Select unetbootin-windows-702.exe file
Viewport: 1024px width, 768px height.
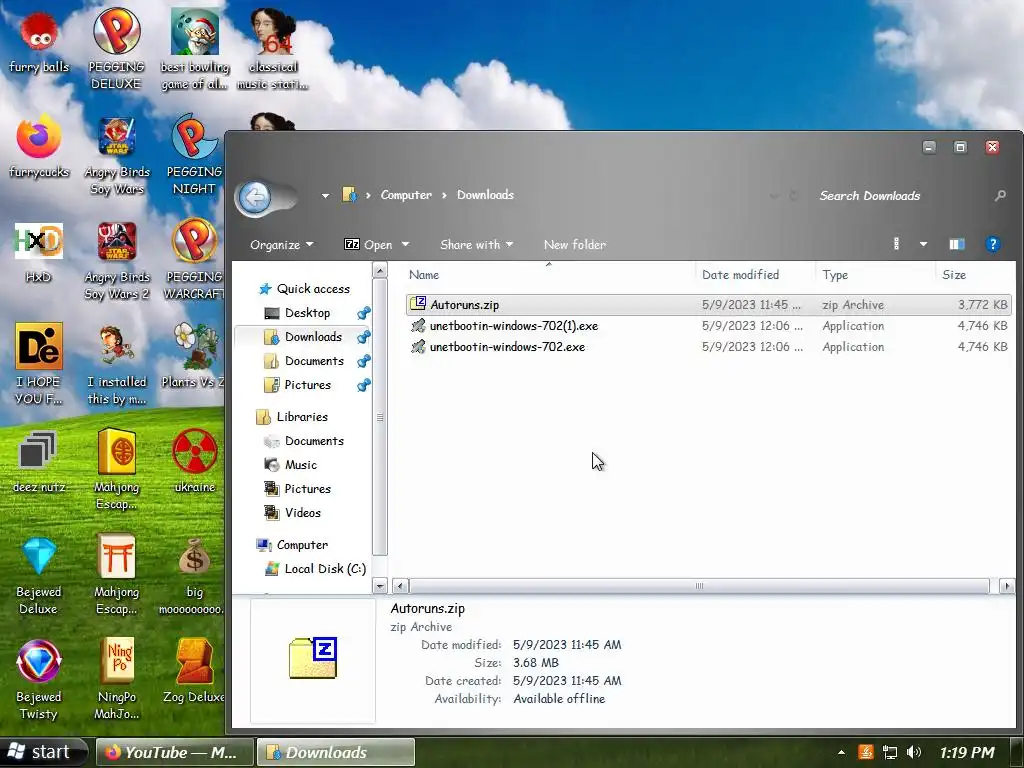pos(709,347)
